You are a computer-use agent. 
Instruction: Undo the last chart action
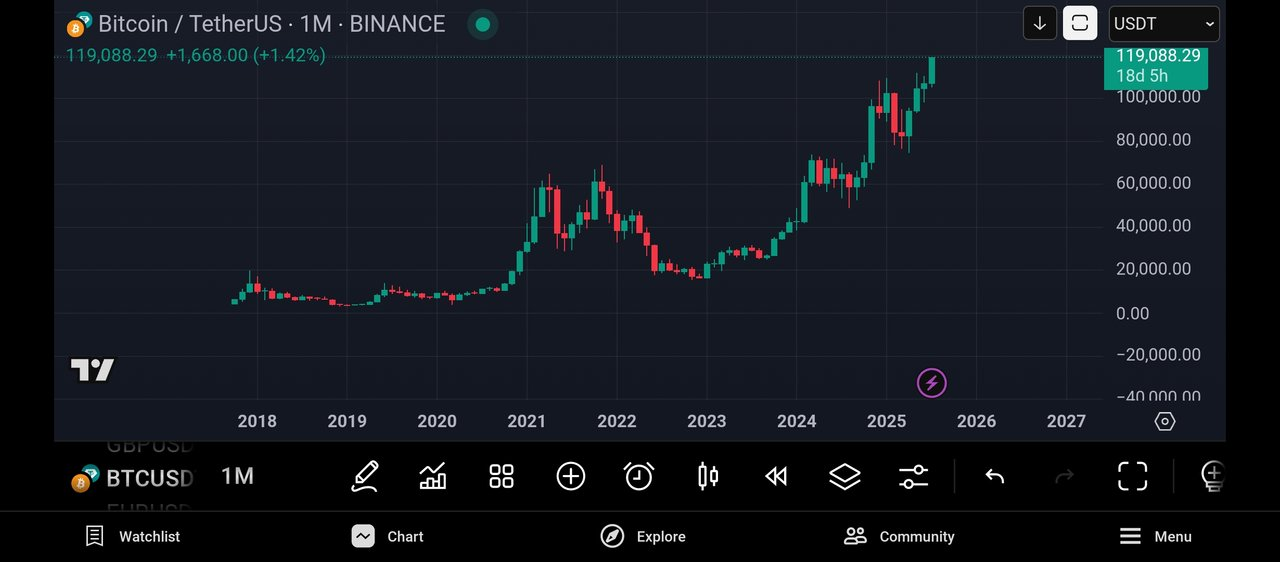click(994, 476)
